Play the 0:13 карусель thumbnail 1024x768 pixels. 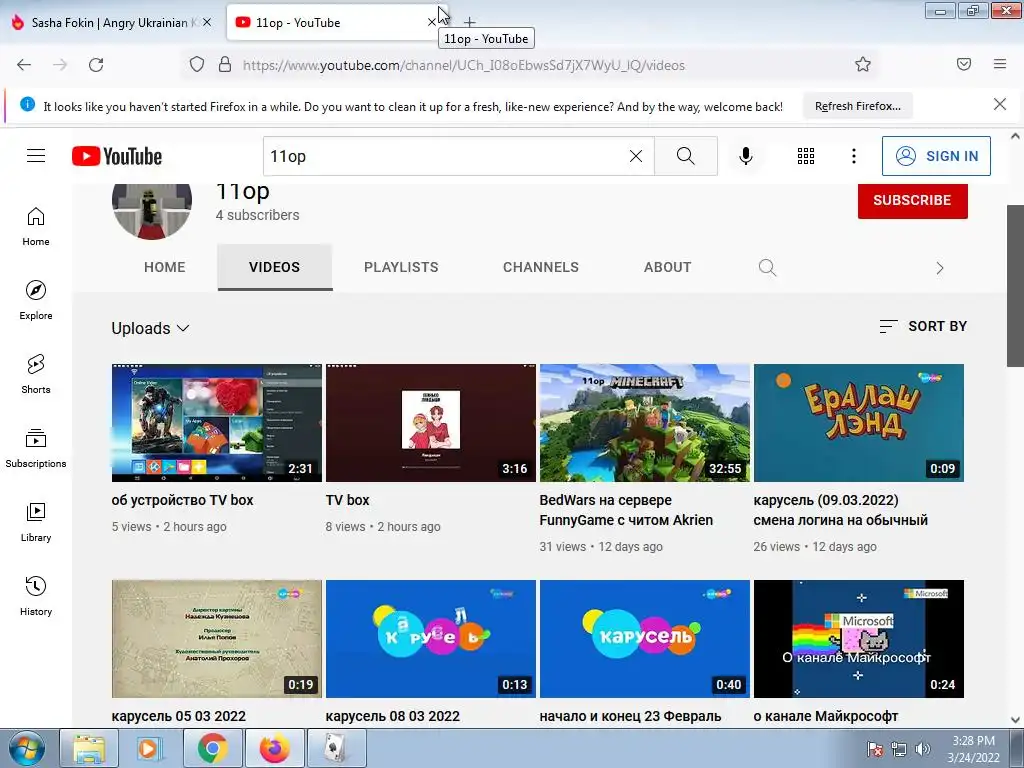coord(430,639)
